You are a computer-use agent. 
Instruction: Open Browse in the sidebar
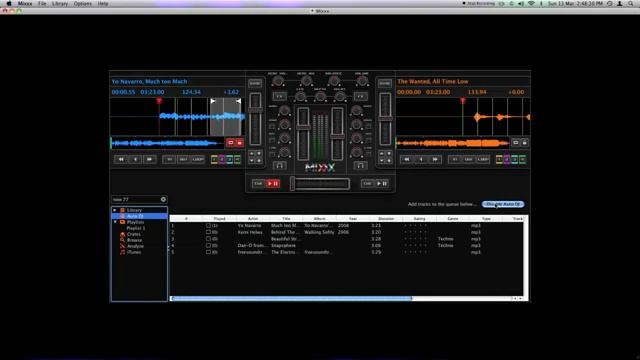click(x=134, y=240)
